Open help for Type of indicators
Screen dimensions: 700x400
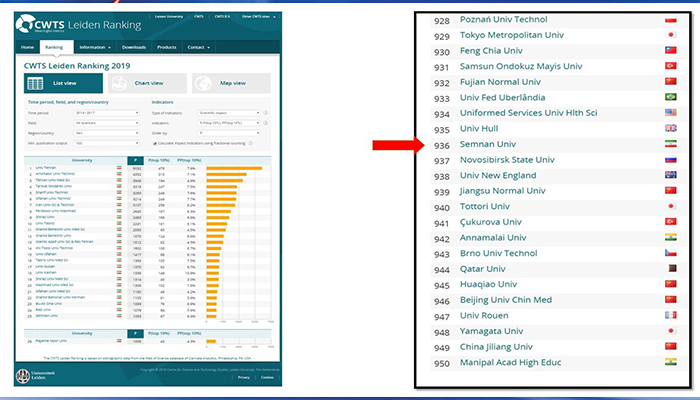tap(266, 112)
